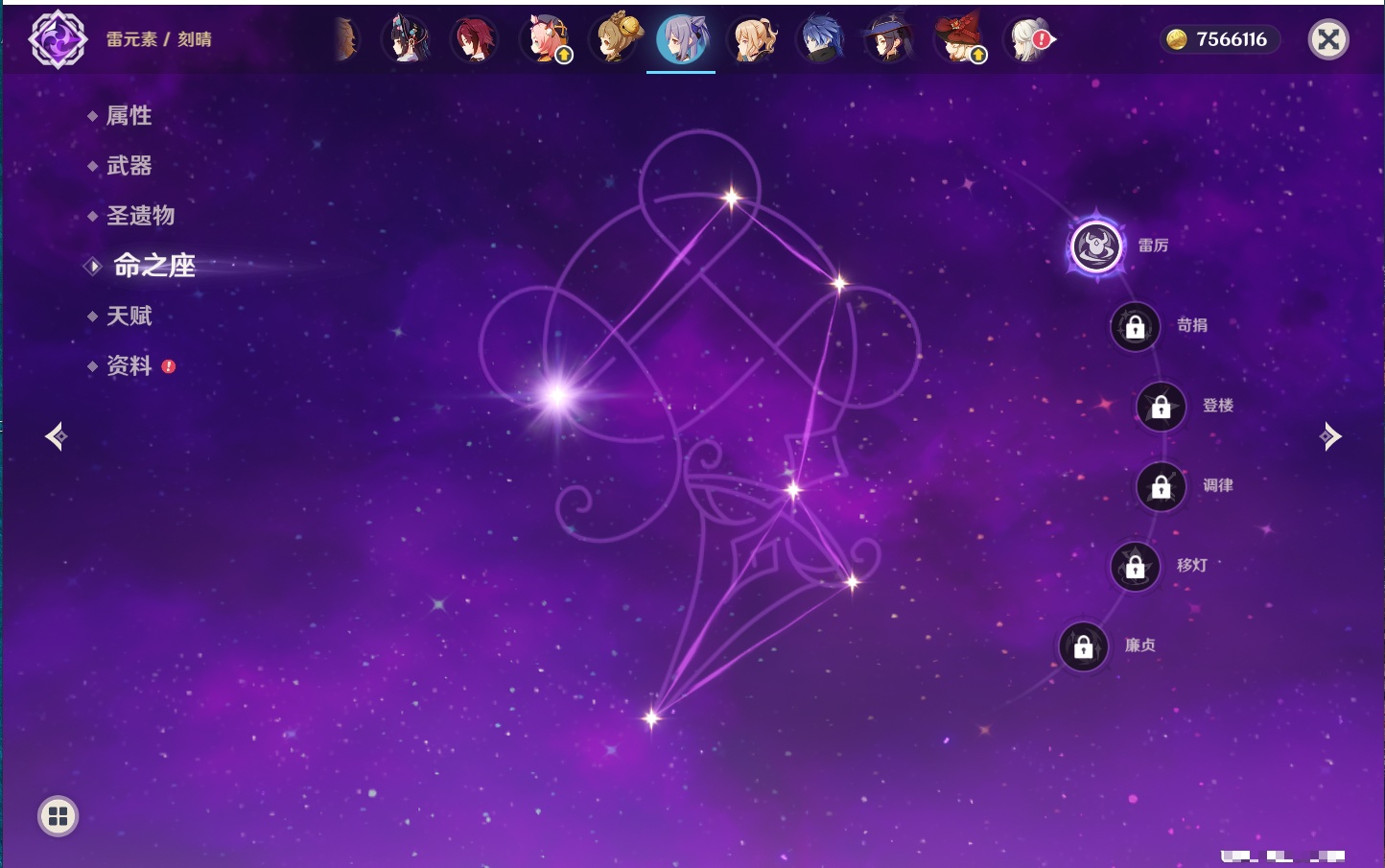Select the character with golden bell hairpiece
1385x868 pixels.
[x=614, y=38]
